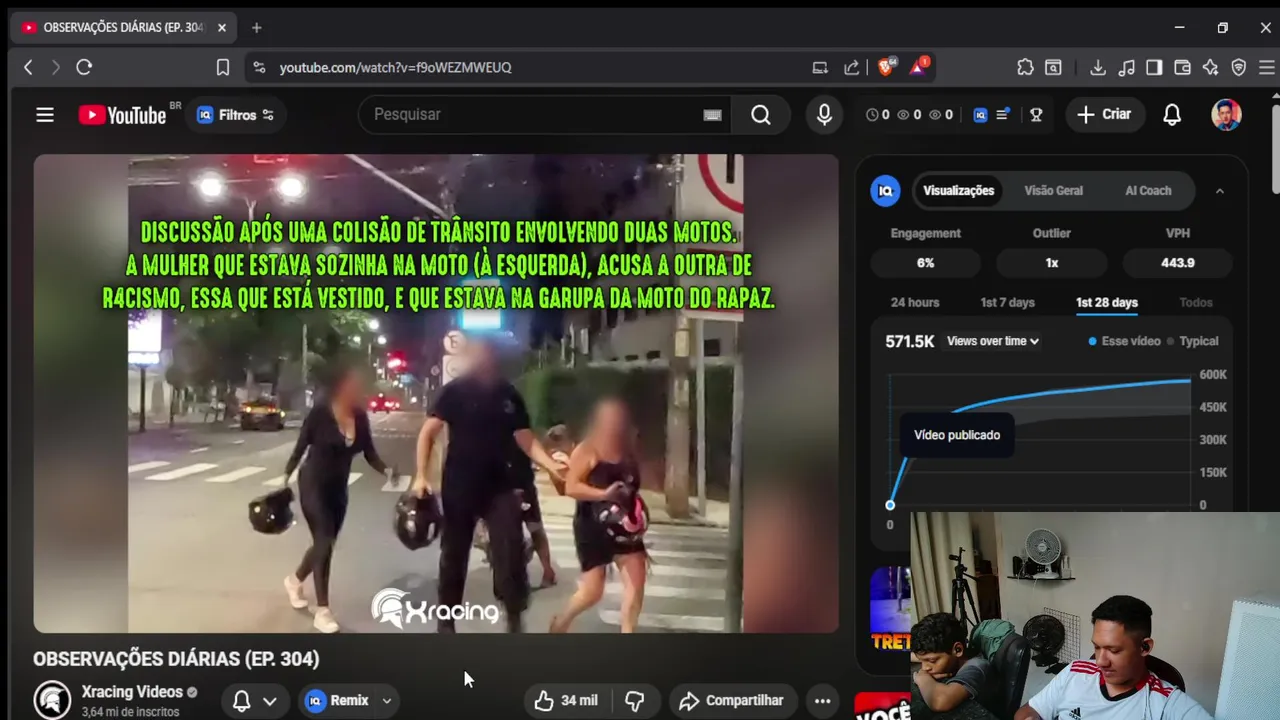The image size is (1280, 720).
Task: Click the vidIQ clock counter stat
Action: (x=878, y=115)
